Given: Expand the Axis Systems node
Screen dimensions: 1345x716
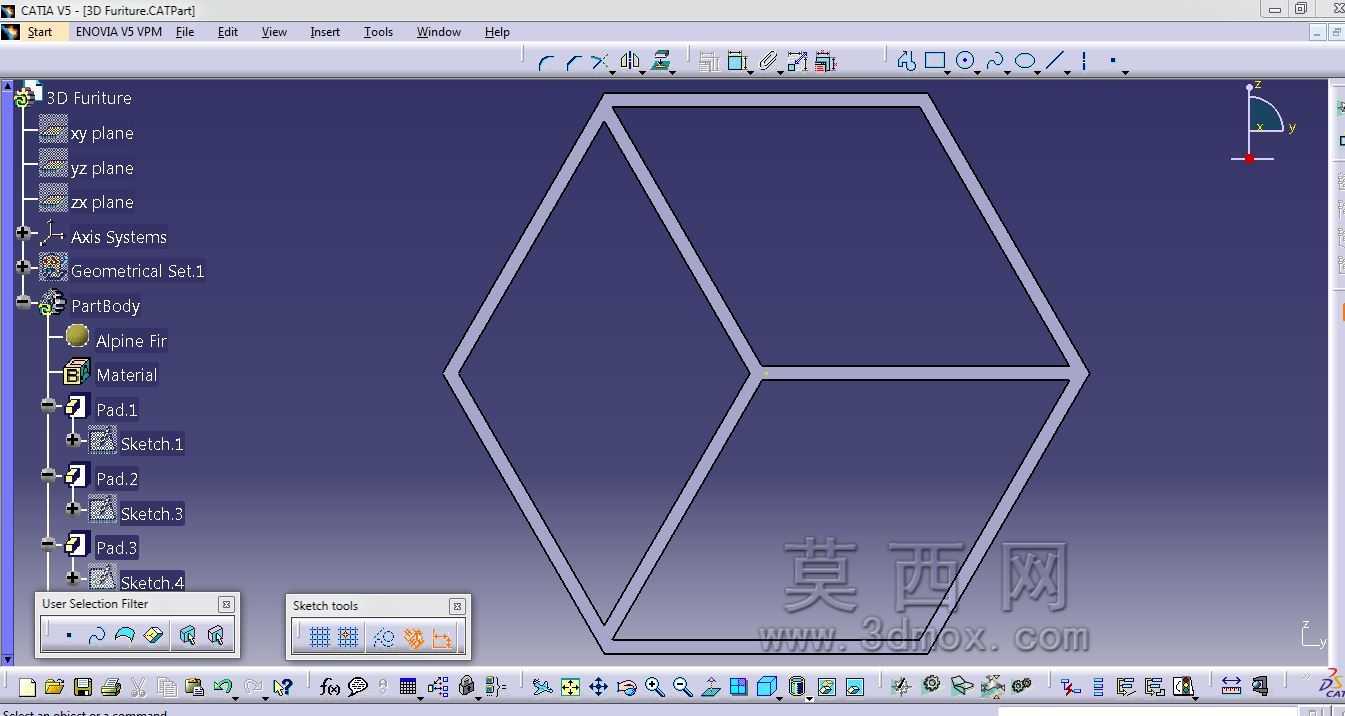Looking at the screenshot, I should 23,233.
